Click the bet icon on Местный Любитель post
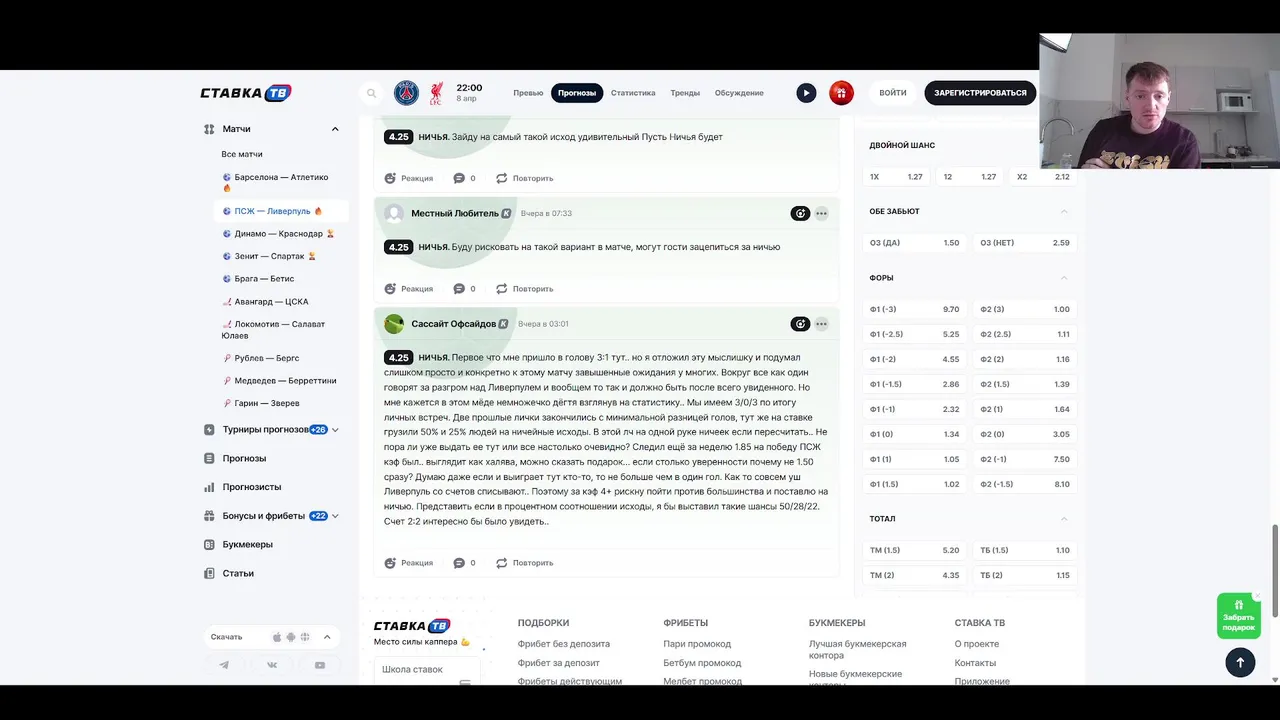The image size is (1280, 720). tap(800, 213)
